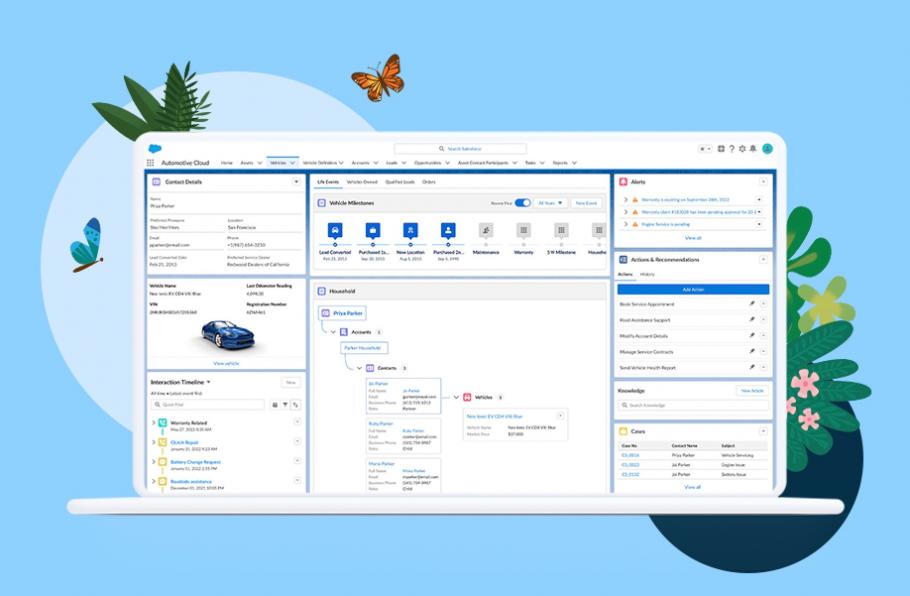Expand the Engine Service alert row
Image resolution: width=910 pixels, height=596 pixels.
(626, 224)
